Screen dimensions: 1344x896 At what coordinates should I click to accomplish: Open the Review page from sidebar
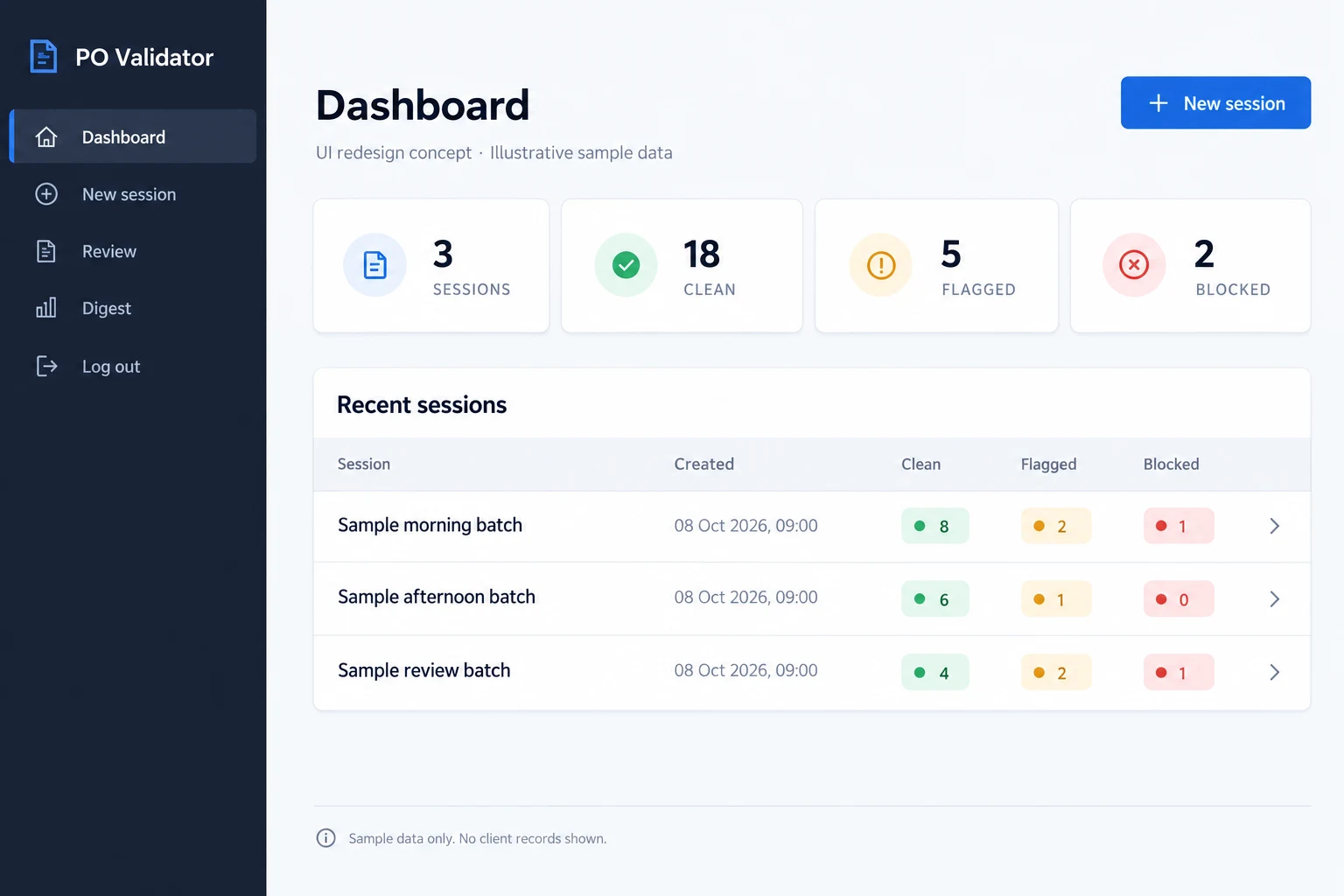pos(133,251)
